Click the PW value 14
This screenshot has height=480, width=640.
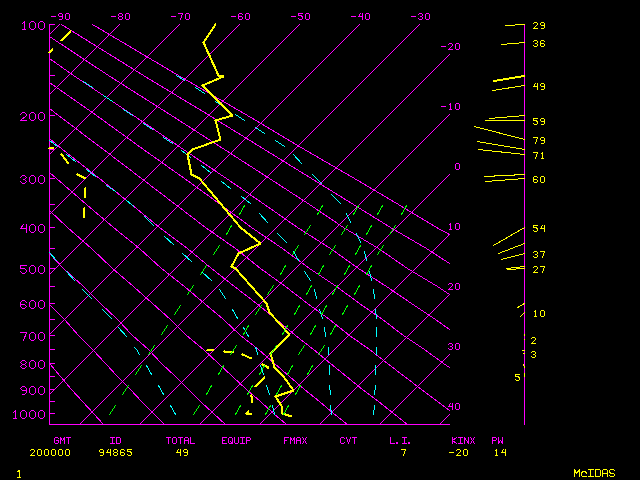pos(499,452)
